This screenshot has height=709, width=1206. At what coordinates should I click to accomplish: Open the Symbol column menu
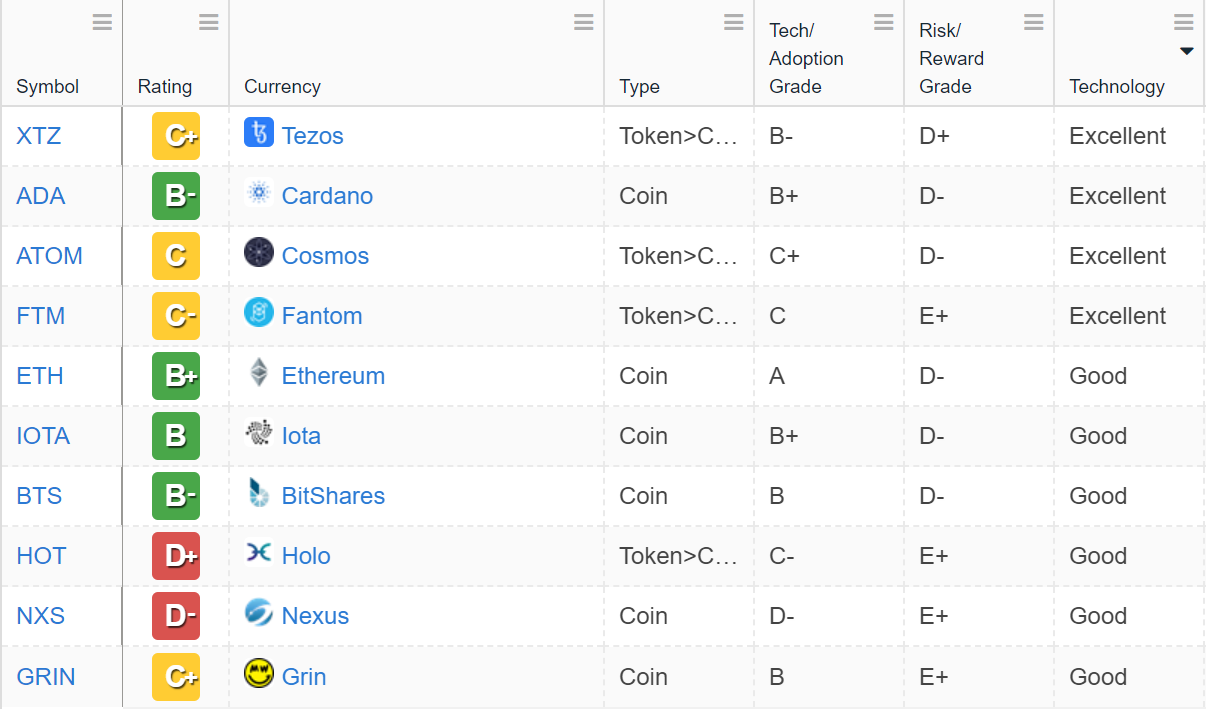point(102,22)
